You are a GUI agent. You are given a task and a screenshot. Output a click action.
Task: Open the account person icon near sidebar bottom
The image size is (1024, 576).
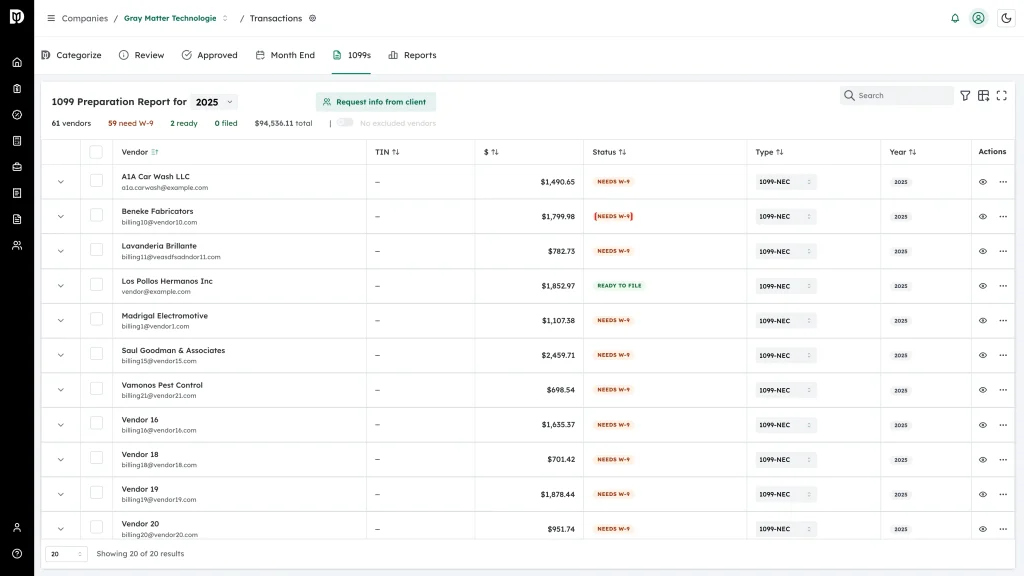point(17,528)
